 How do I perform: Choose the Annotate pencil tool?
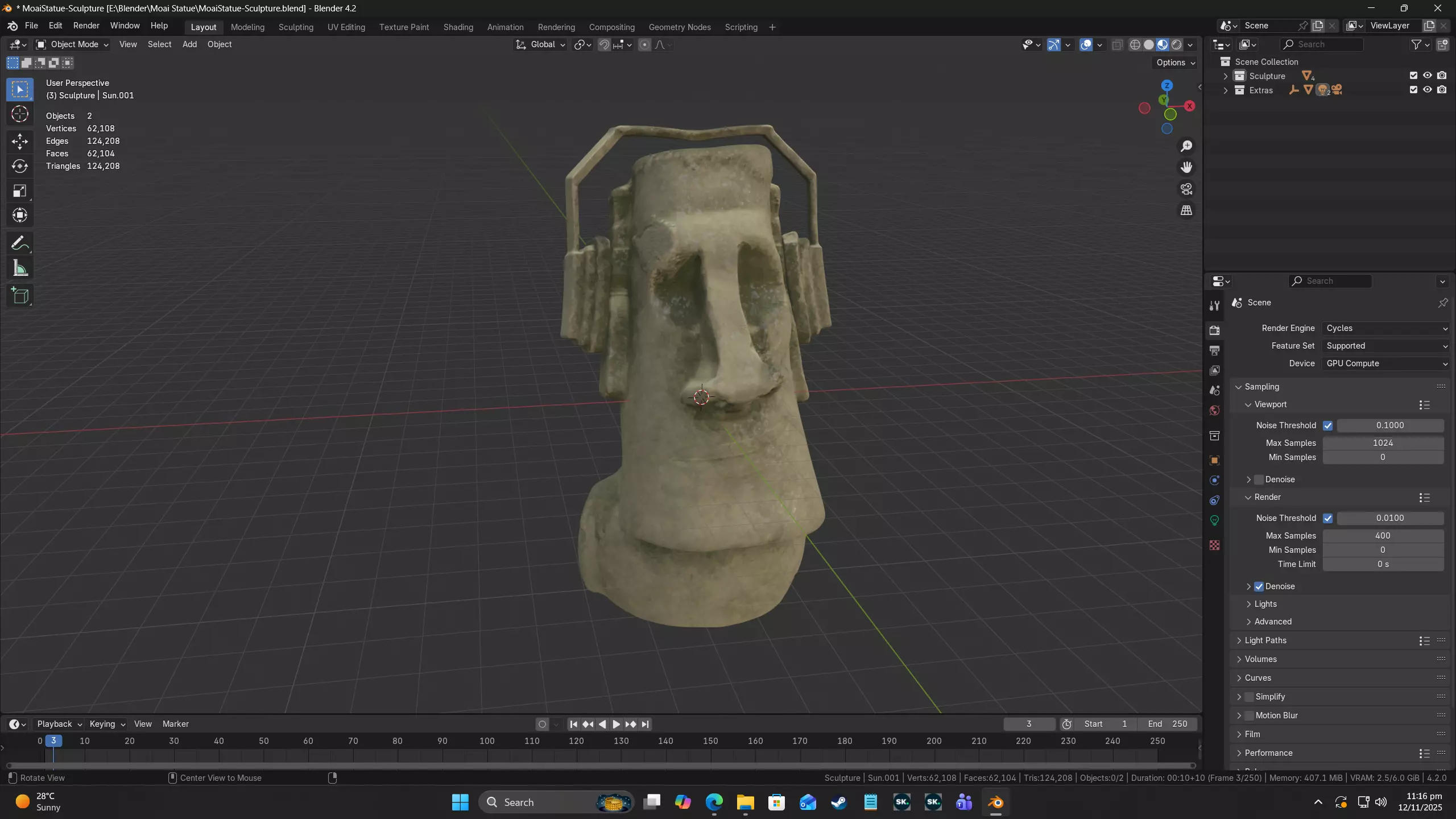20,243
